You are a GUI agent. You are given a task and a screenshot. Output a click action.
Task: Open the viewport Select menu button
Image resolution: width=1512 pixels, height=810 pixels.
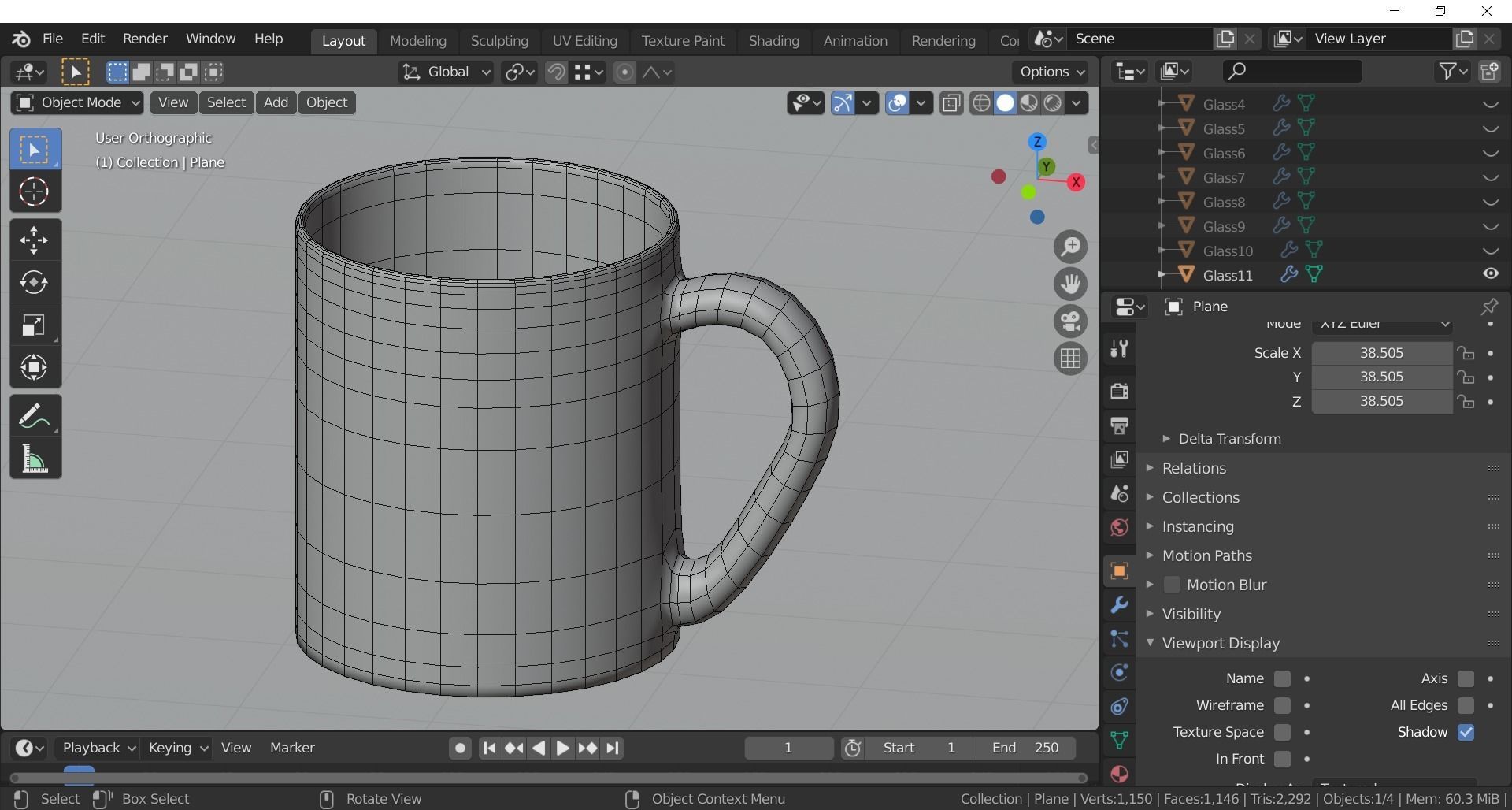click(x=226, y=102)
